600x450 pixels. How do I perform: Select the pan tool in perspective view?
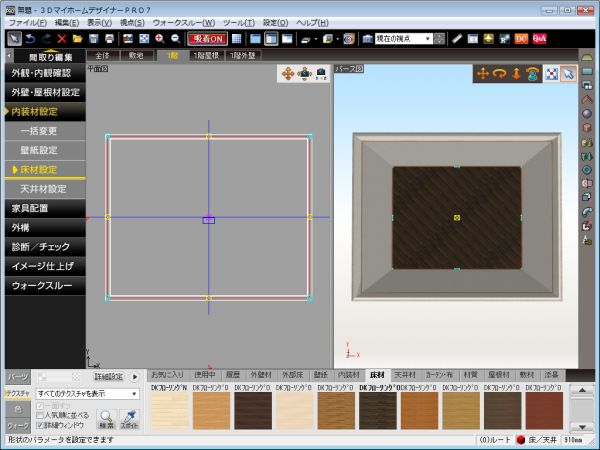[482, 73]
